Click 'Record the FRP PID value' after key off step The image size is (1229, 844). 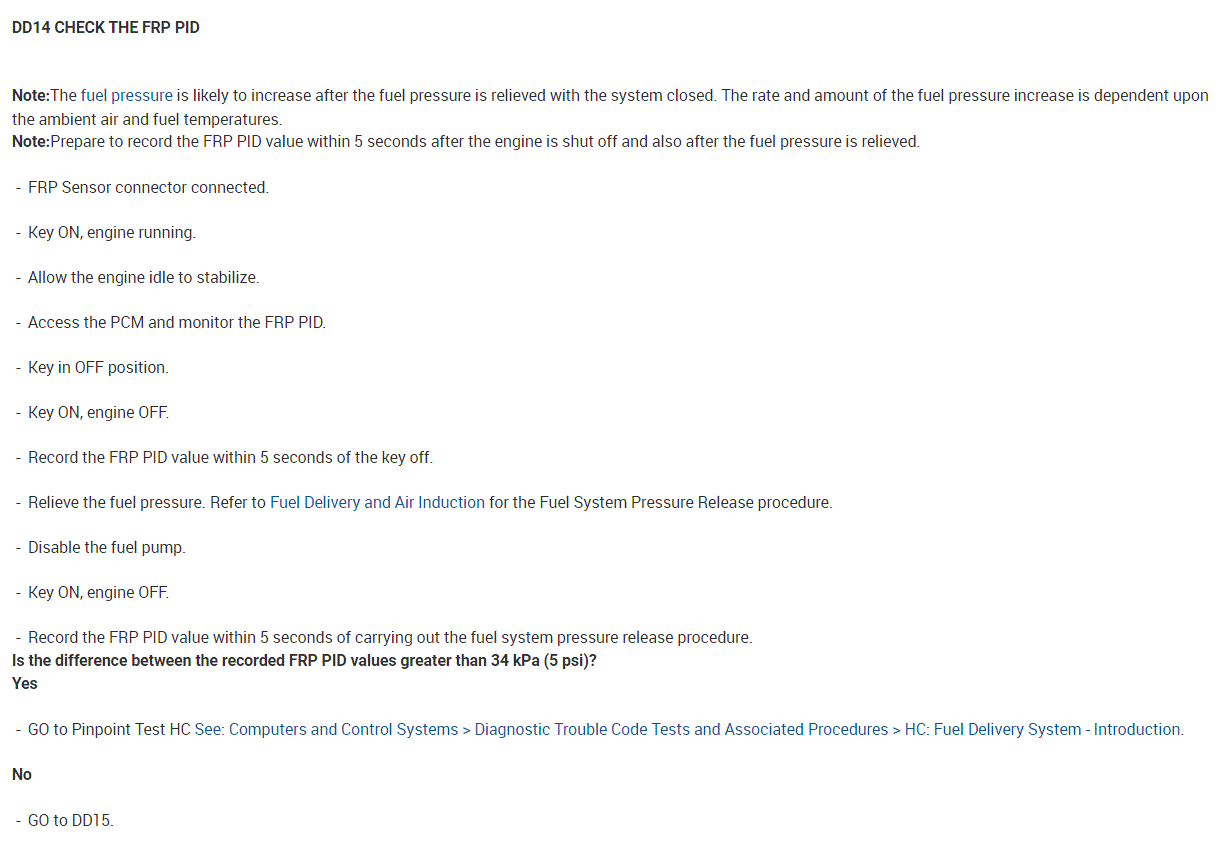tap(230, 457)
